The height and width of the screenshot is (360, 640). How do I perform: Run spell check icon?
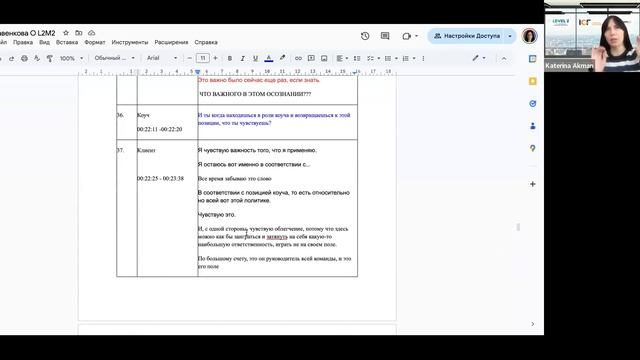(x=37, y=58)
